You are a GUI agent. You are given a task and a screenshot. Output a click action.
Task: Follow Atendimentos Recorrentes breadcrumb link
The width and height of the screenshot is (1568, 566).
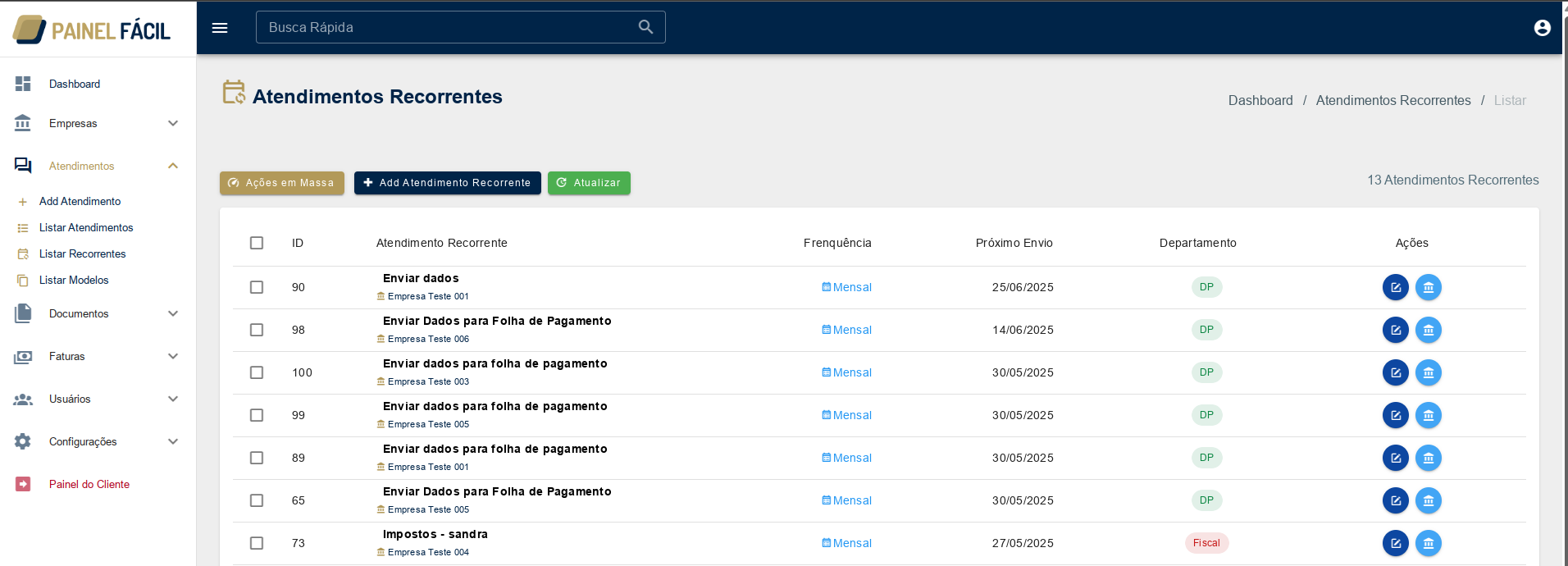point(1393,100)
